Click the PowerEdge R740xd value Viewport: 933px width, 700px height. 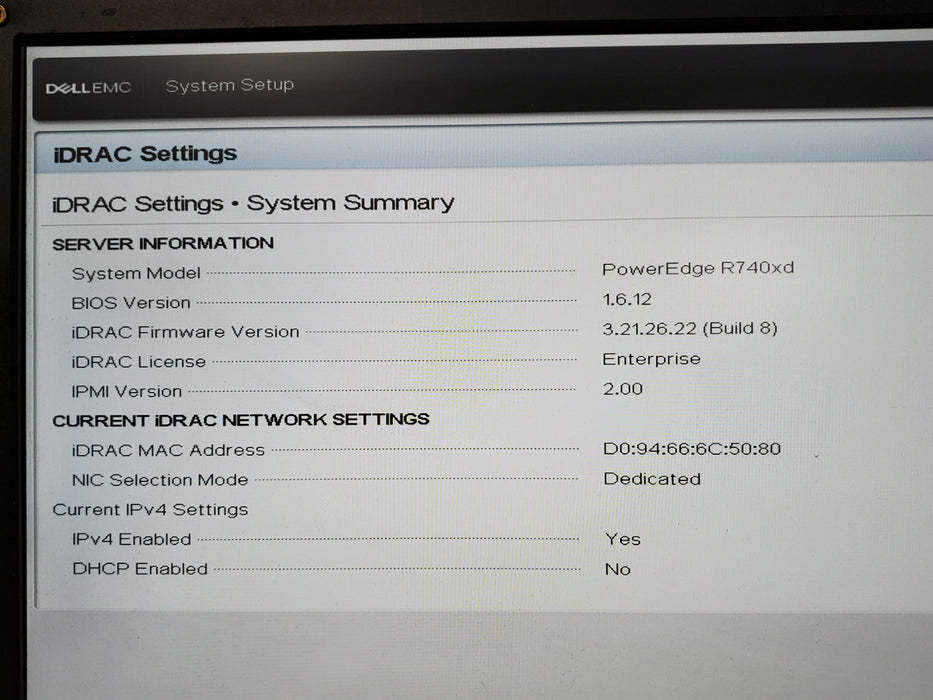point(698,268)
